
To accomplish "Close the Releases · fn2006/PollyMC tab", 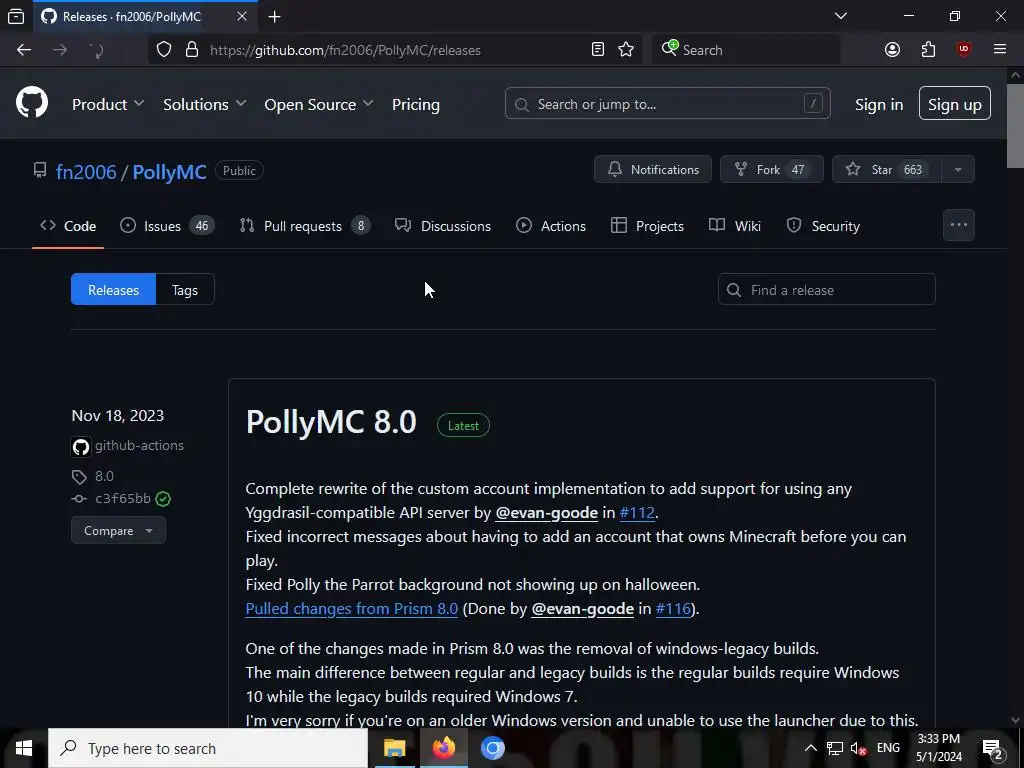I will coord(242,16).
